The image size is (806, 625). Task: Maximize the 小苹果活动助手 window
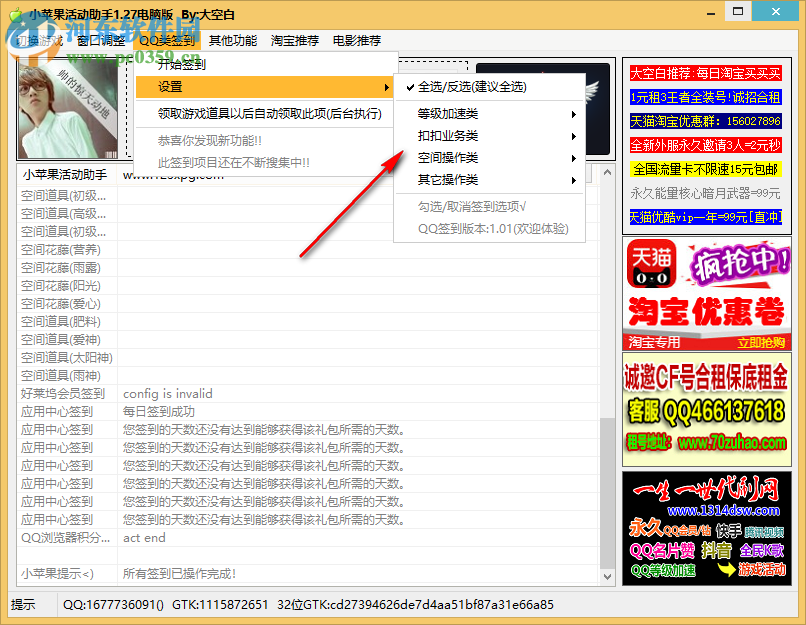[738, 11]
